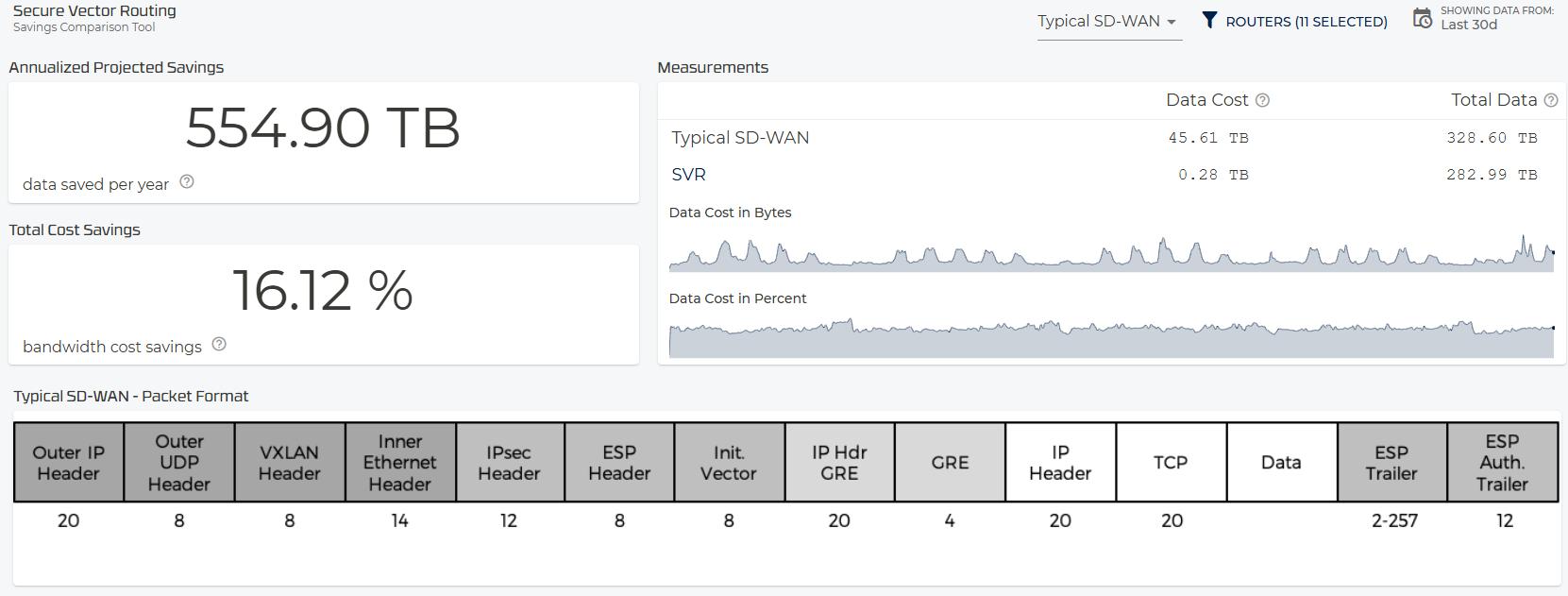Click the Total Cost Savings heading
Image resolution: width=1568 pixels, height=596 pixels.
[x=75, y=230]
